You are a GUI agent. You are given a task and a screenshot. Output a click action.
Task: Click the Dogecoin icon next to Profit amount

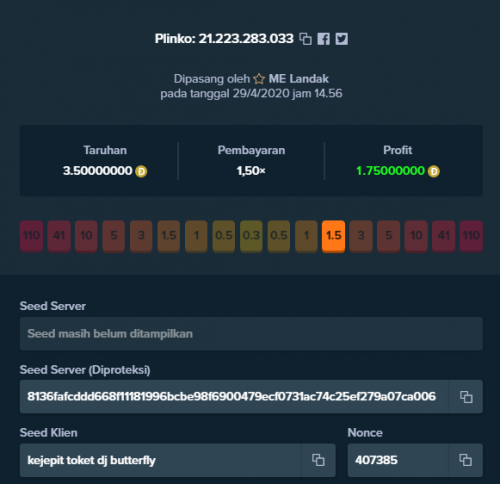tap(434, 171)
